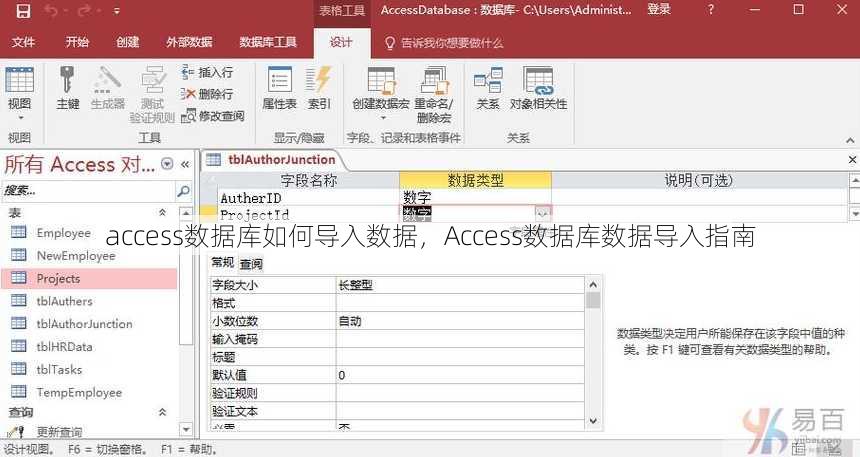Click 修改查阅 in the ribbon
Viewport: 860px width, 457px height.
coord(213,116)
